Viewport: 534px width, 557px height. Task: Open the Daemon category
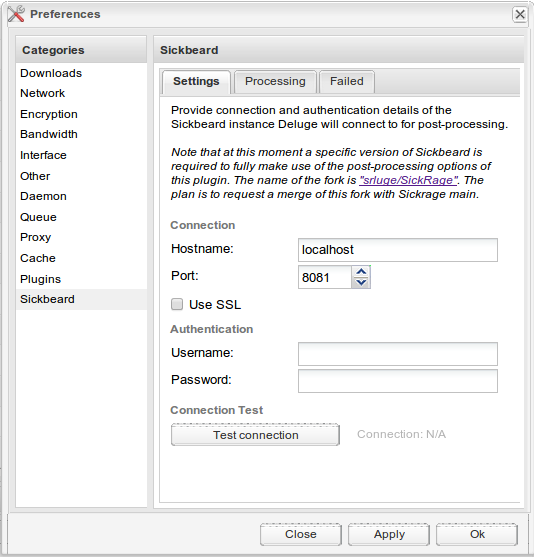81,196
